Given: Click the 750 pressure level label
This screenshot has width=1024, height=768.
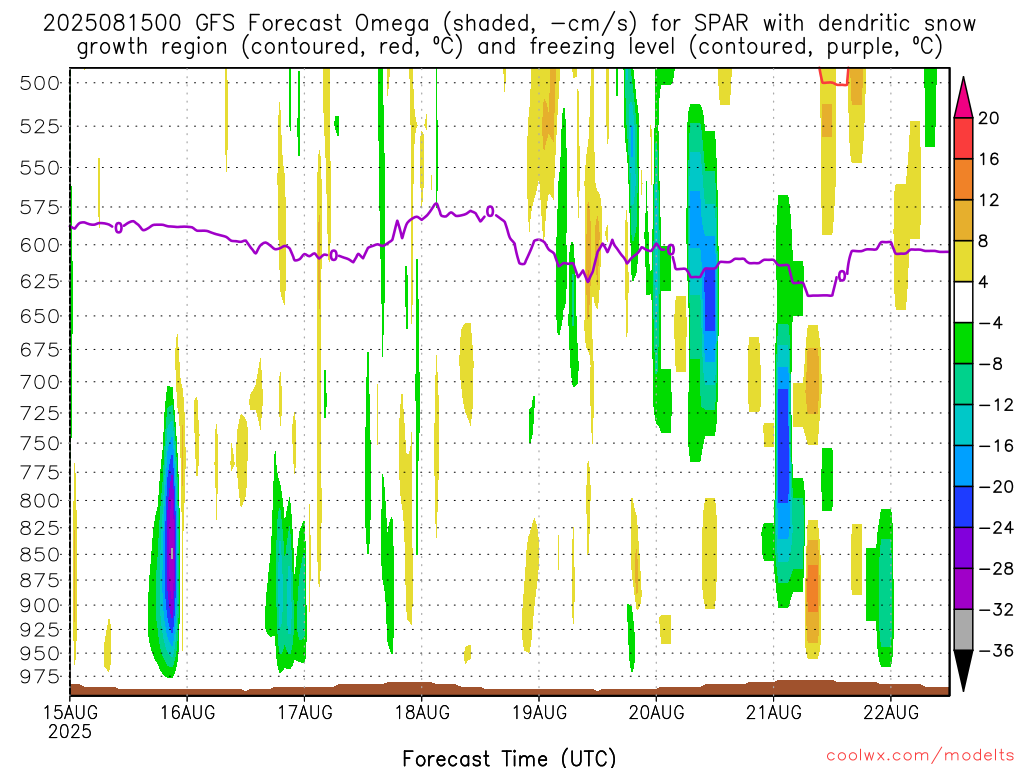Looking at the screenshot, I should [39, 443].
